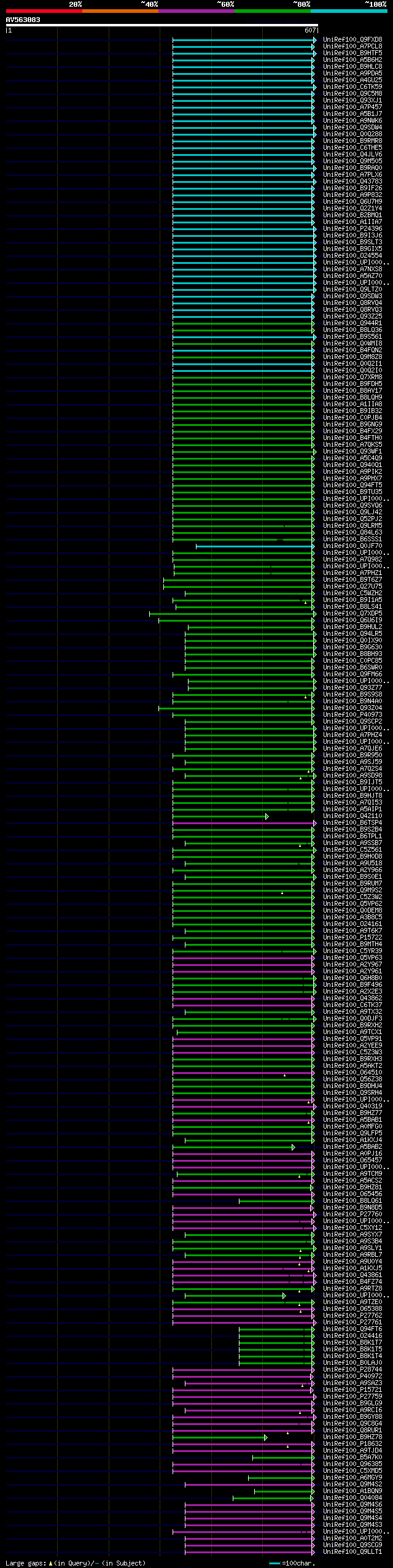Select hit label UniRef100_Q84L63
This screenshot has width=393, height=1568.
coord(352,533)
